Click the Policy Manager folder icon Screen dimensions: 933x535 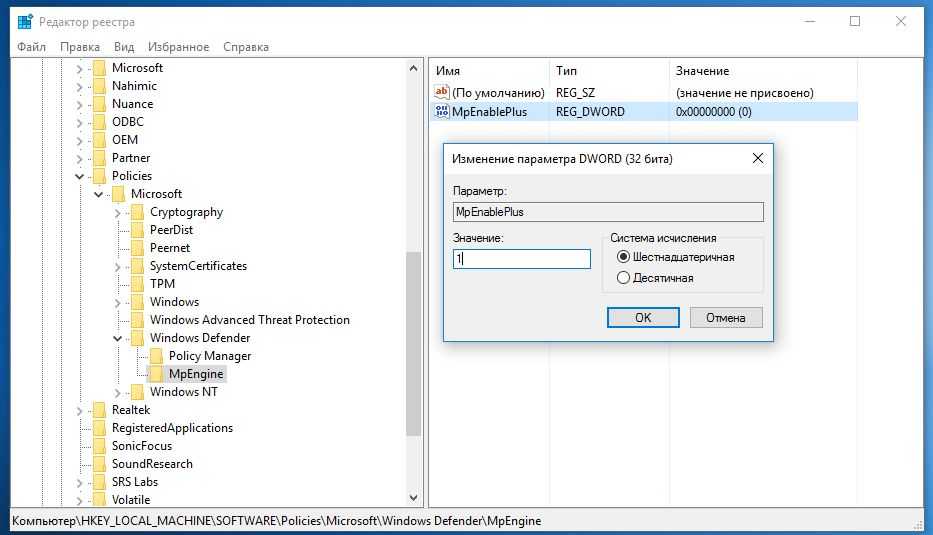(156, 356)
